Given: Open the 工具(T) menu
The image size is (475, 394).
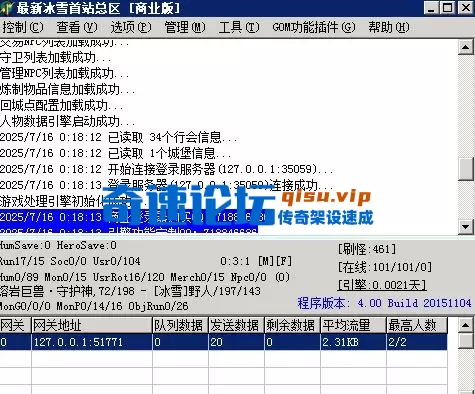Looking at the screenshot, I should pos(239,27).
